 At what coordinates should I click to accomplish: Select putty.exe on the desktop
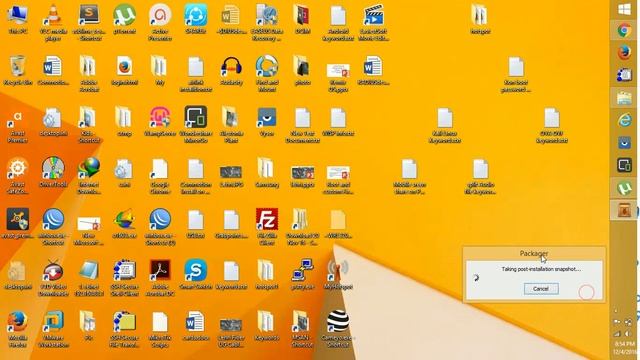[x=302, y=274]
